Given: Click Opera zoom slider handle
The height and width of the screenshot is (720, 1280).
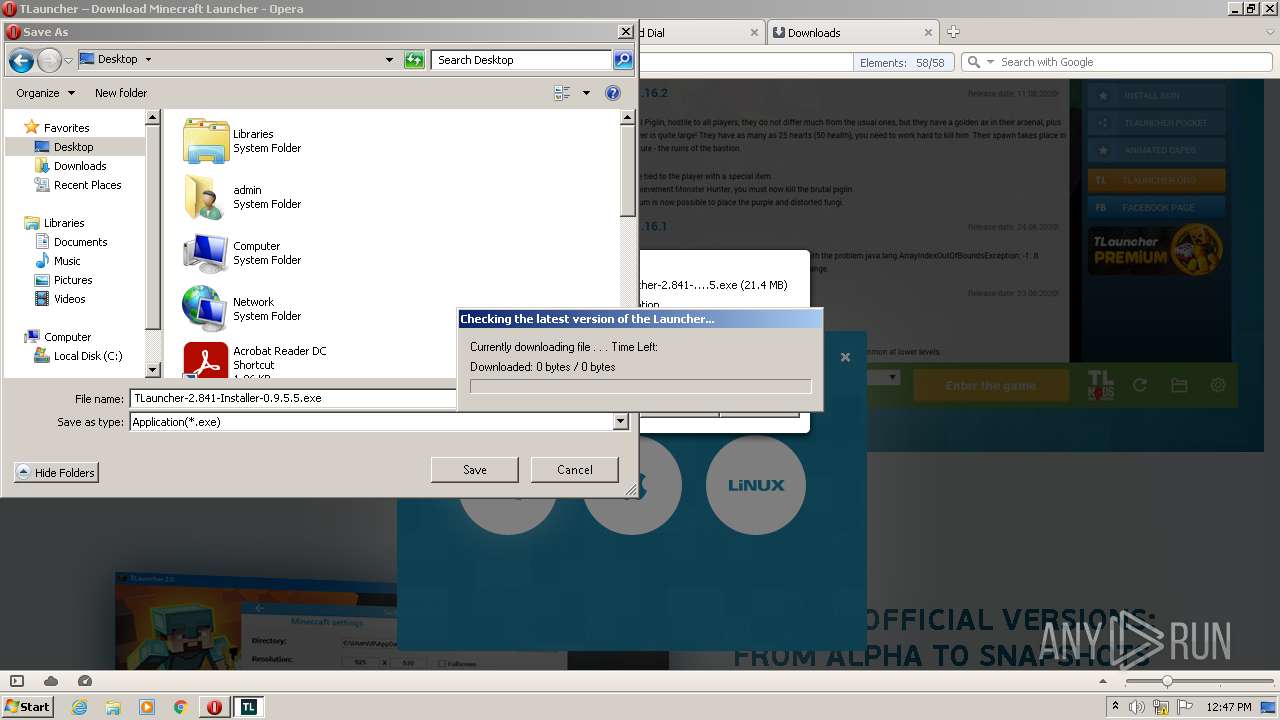Looking at the screenshot, I should pyautogui.click(x=1166, y=681).
